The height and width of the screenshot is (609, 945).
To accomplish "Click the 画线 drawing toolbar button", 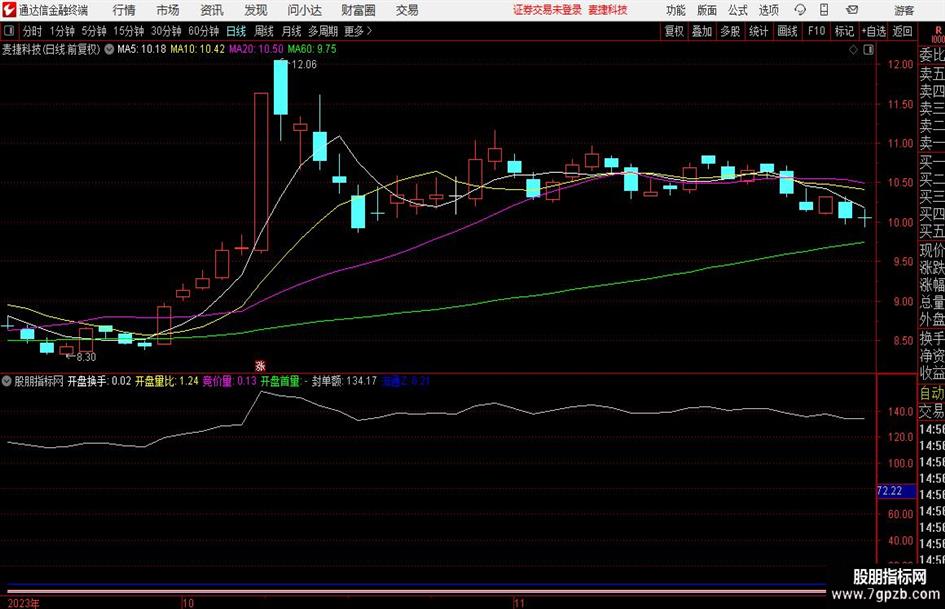I will pos(787,31).
